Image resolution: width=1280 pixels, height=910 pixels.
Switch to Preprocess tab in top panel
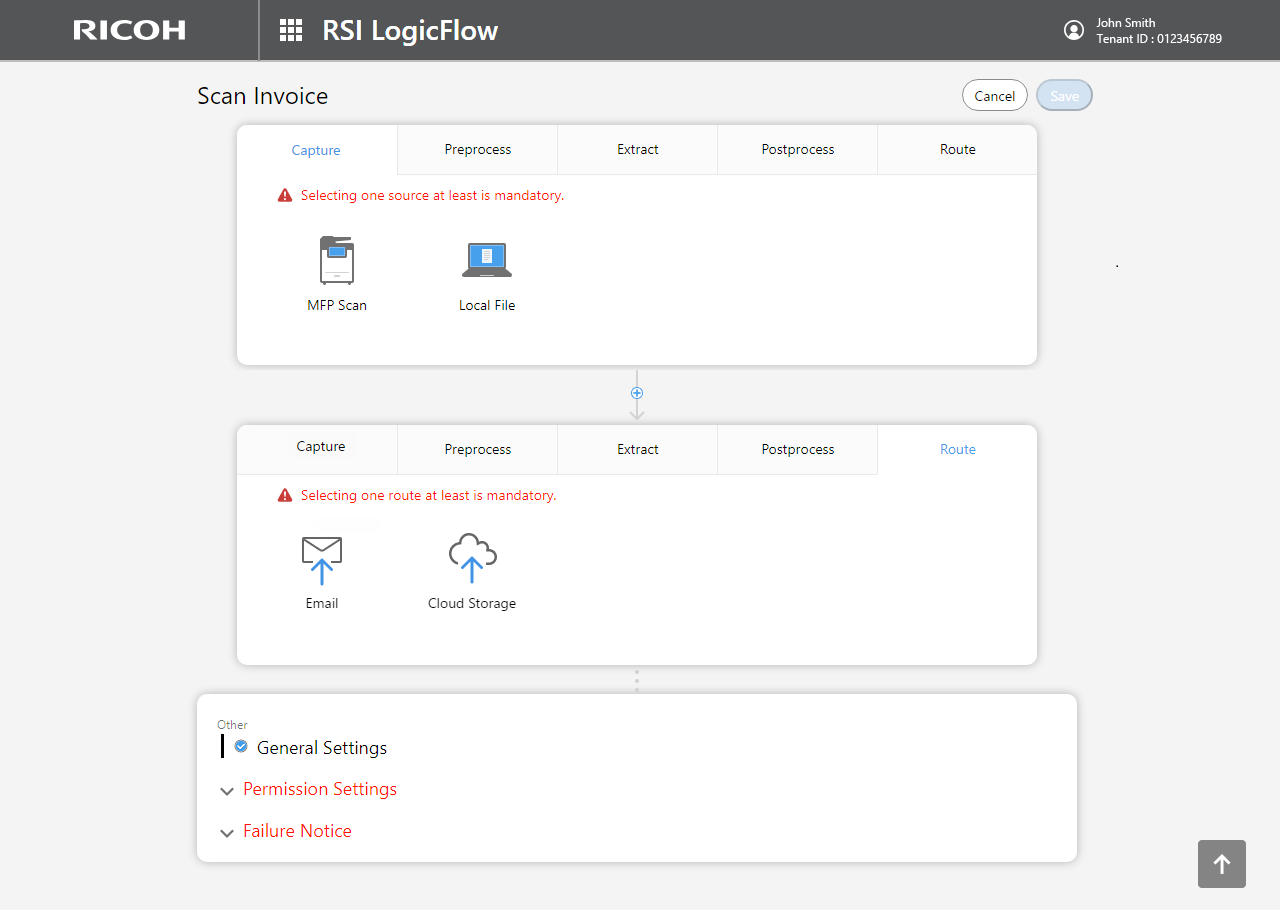pos(477,150)
